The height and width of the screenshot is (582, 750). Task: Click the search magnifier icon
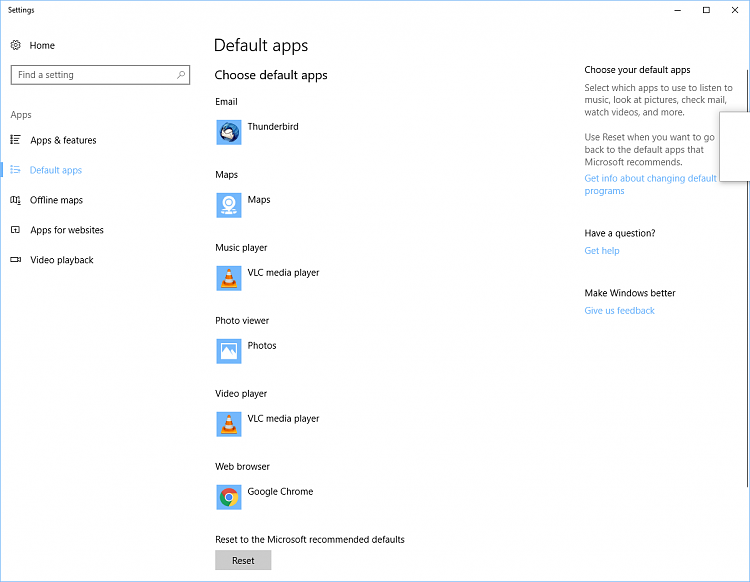pyautogui.click(x=181, y=75)
